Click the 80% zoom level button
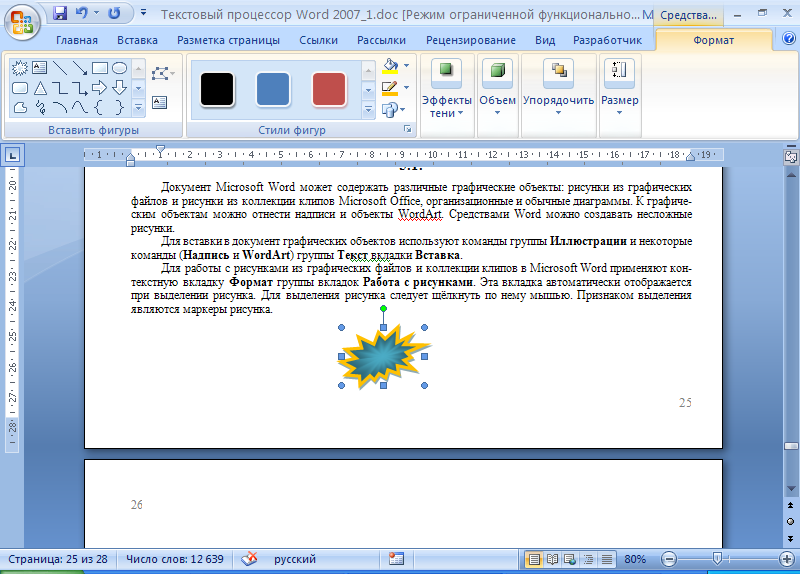The width and height of the screenshot is (800, 574). point(635,559)
